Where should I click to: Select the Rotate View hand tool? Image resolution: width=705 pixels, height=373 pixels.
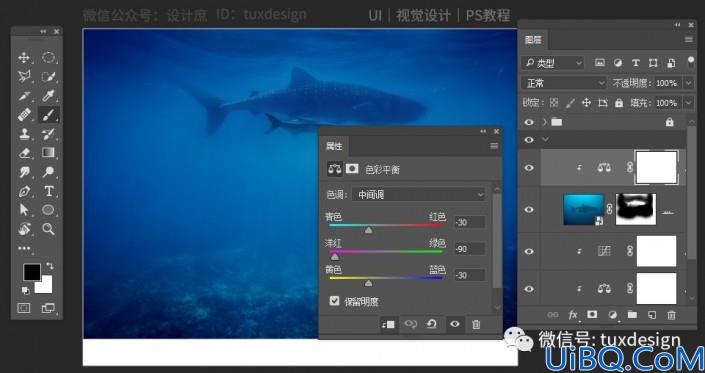(x=24, y=229)
